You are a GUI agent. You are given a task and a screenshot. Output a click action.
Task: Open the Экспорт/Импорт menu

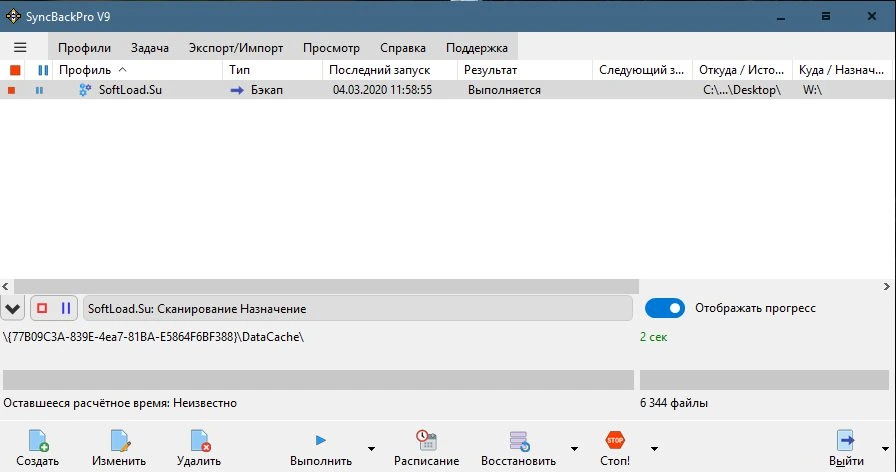[236, 48]
